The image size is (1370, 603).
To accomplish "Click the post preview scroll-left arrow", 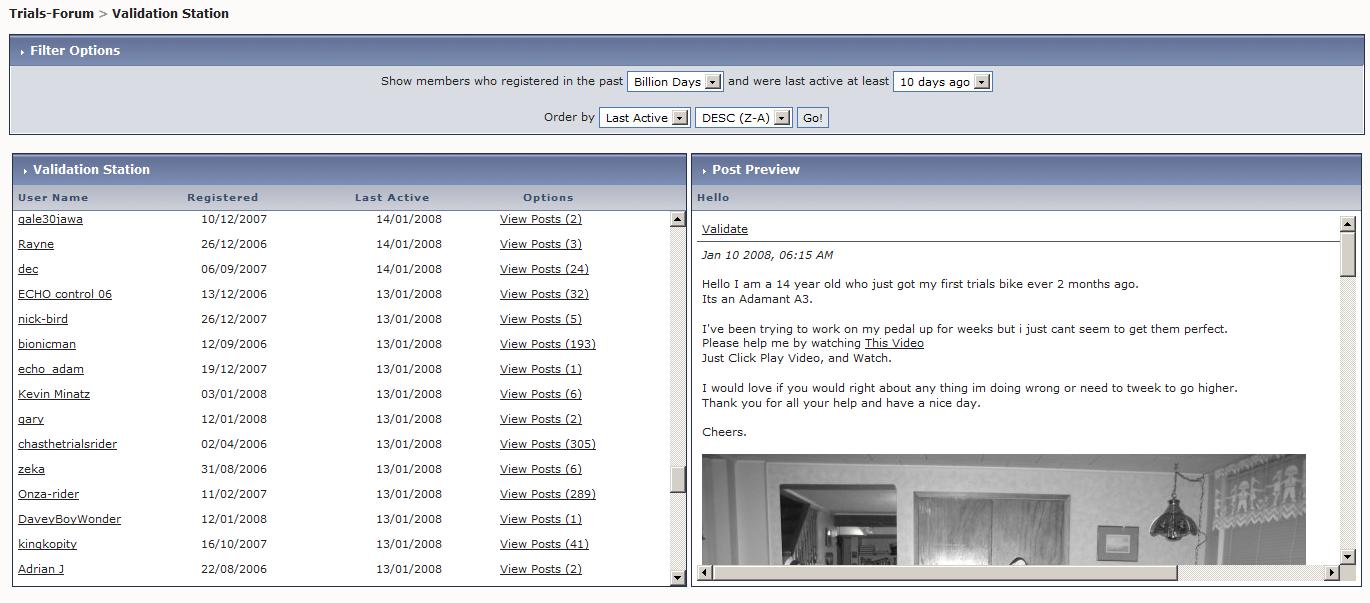I will coord(705,572).
